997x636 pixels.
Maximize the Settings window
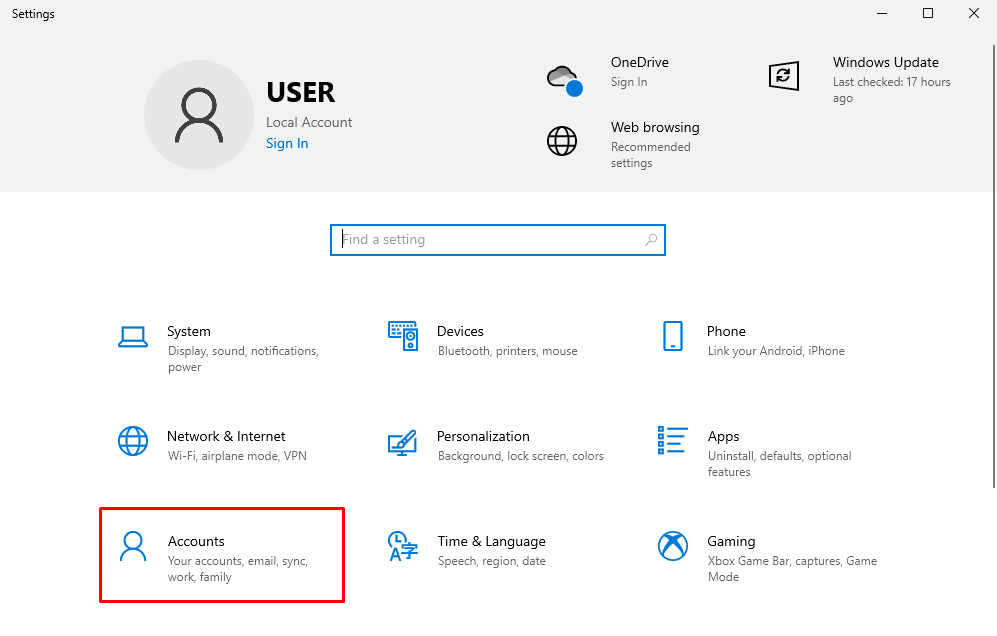point(928,13)
